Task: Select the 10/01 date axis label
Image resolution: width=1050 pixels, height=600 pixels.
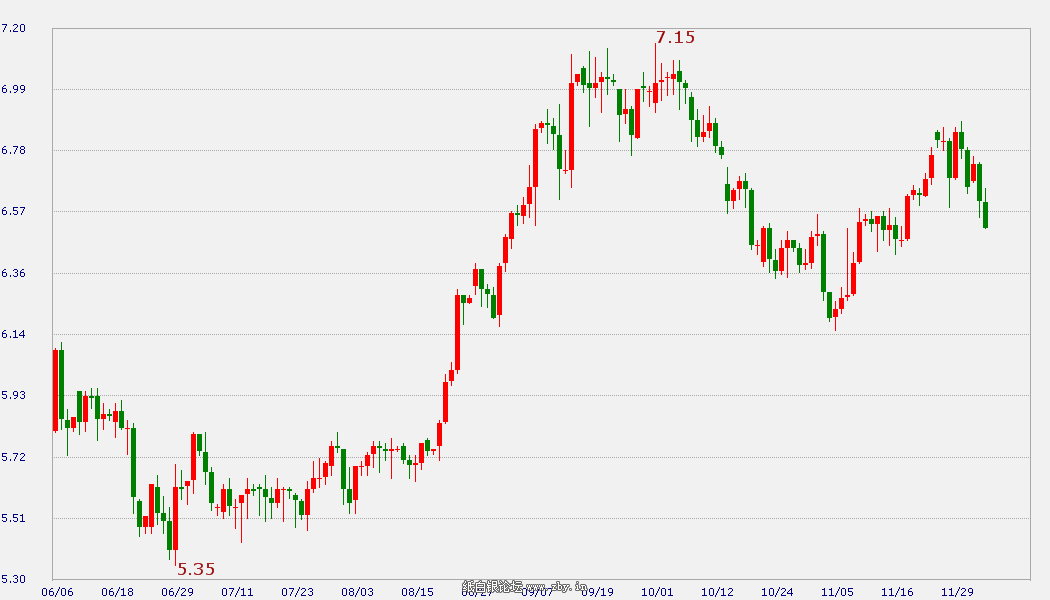Action: (657, 591)
